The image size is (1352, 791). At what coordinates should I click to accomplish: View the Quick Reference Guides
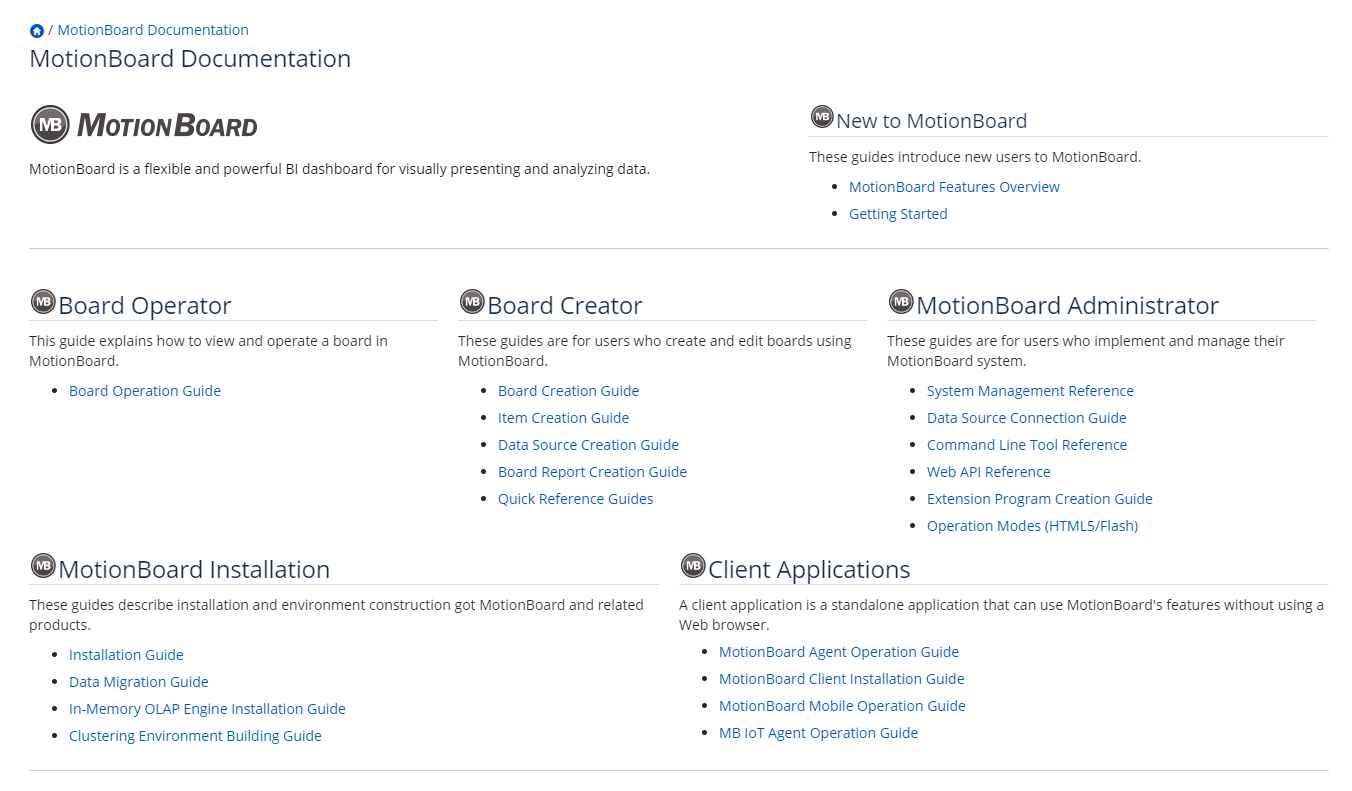(x=575, y=499)
